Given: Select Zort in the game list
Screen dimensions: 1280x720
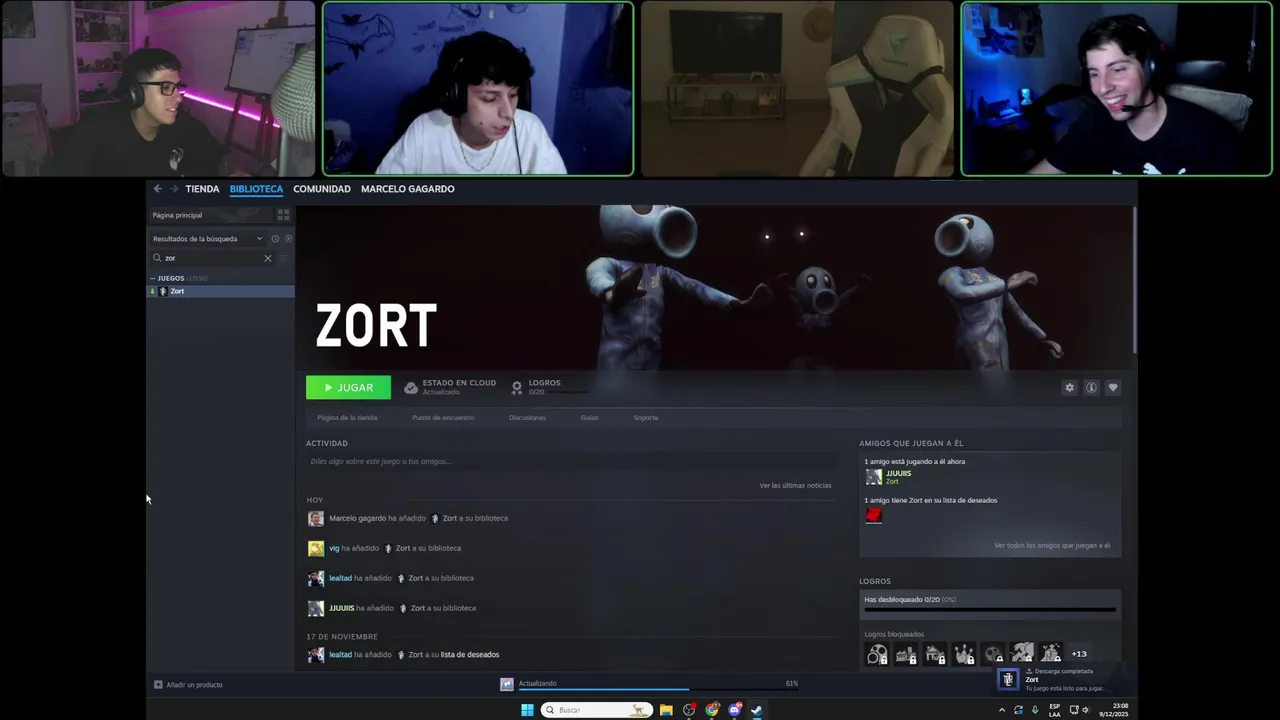Looking at the screenshot, I should [220, 291].
